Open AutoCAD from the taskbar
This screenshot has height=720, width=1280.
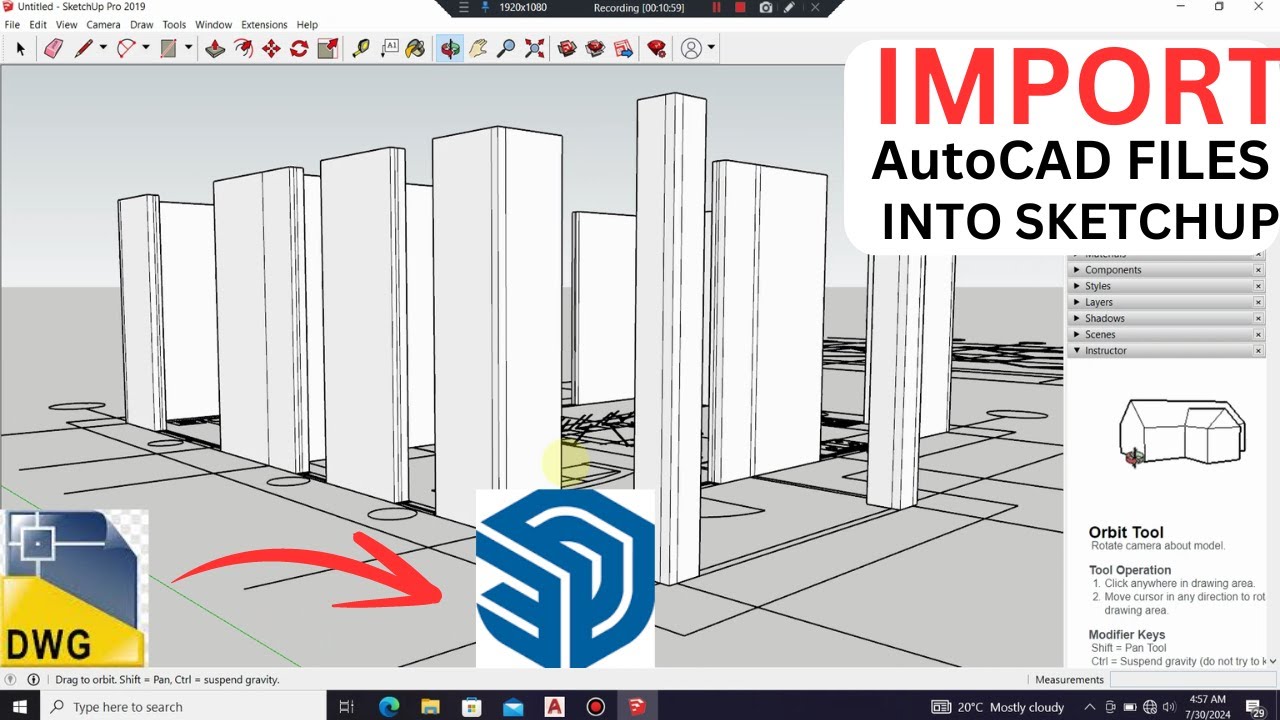555,707
